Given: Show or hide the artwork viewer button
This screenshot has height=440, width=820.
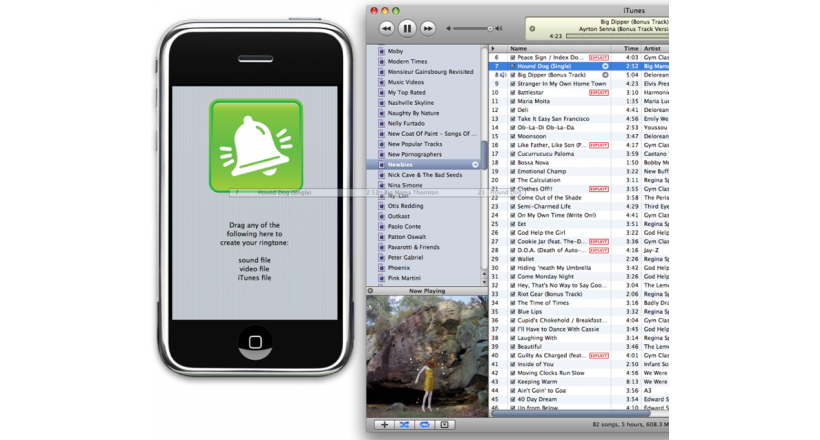Looking at the screenshot, I should coord(445,425).
